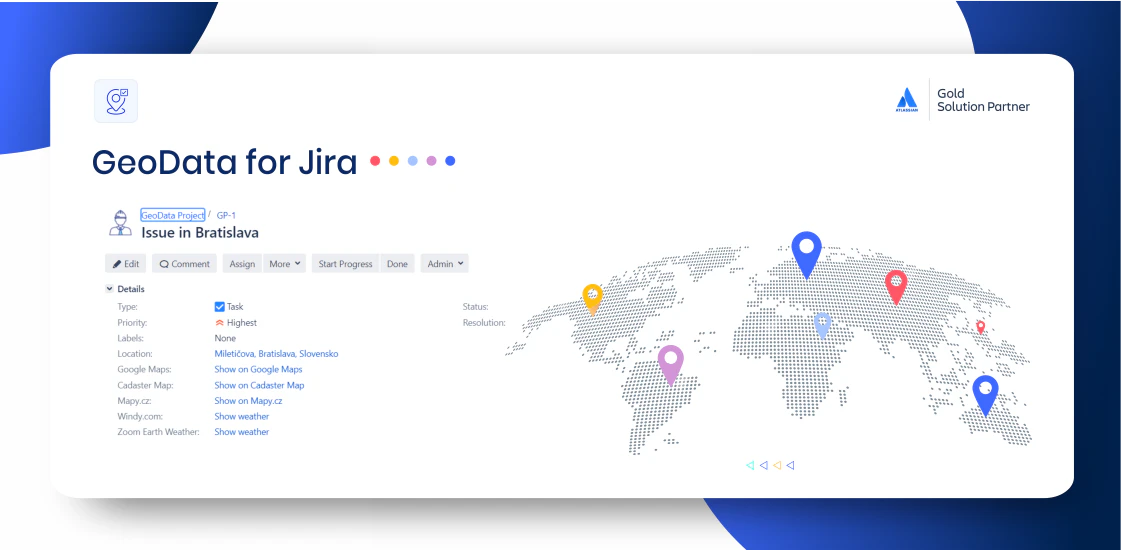
Task: Open the Admin dropdown menu
Action: 445,264
